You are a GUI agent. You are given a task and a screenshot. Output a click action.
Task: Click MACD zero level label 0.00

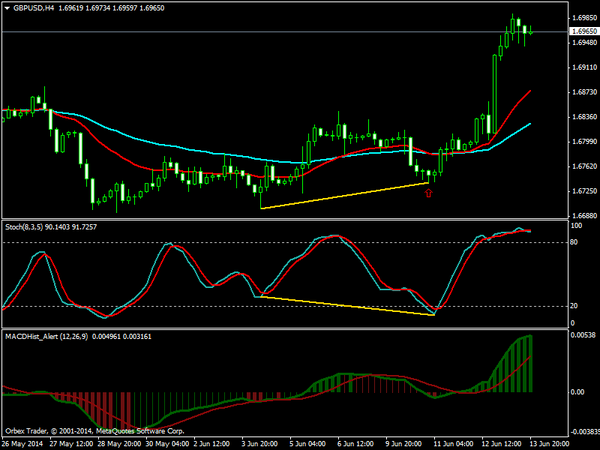point(577,392)
